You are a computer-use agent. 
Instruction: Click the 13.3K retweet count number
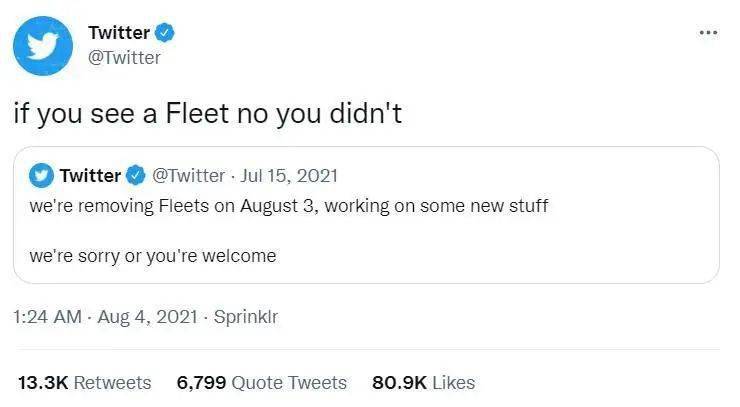[x=43, y=382]
